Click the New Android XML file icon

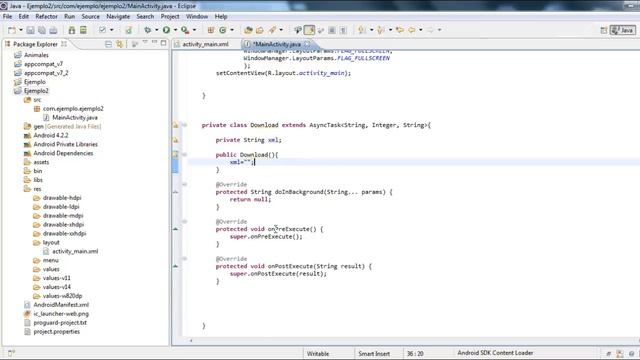(x=129, y=30)
